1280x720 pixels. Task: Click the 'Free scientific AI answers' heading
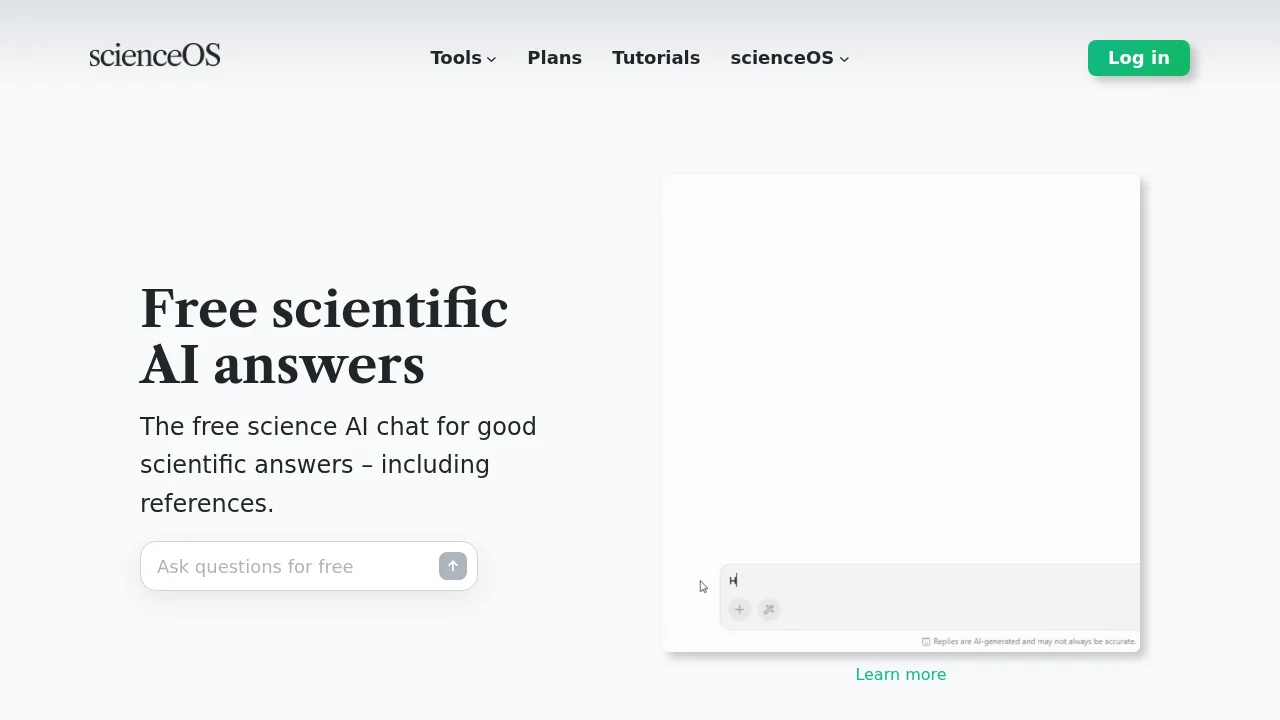click(324, 335)
